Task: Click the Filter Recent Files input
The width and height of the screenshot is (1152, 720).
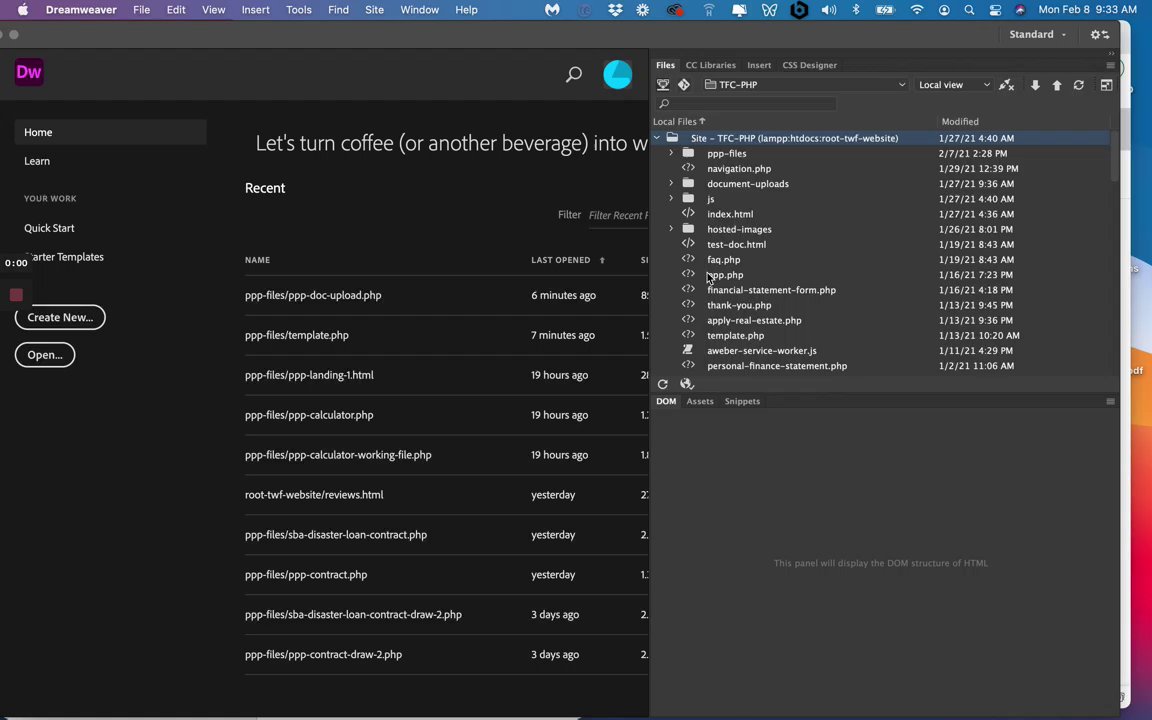Action: coord(618,215)
